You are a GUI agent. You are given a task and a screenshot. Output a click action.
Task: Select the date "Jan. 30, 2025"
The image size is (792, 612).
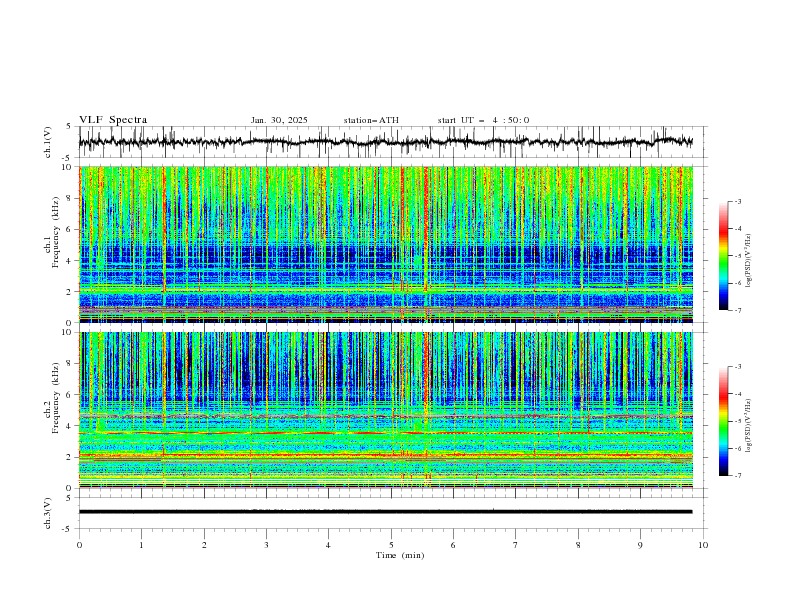(x=279, y=120)
